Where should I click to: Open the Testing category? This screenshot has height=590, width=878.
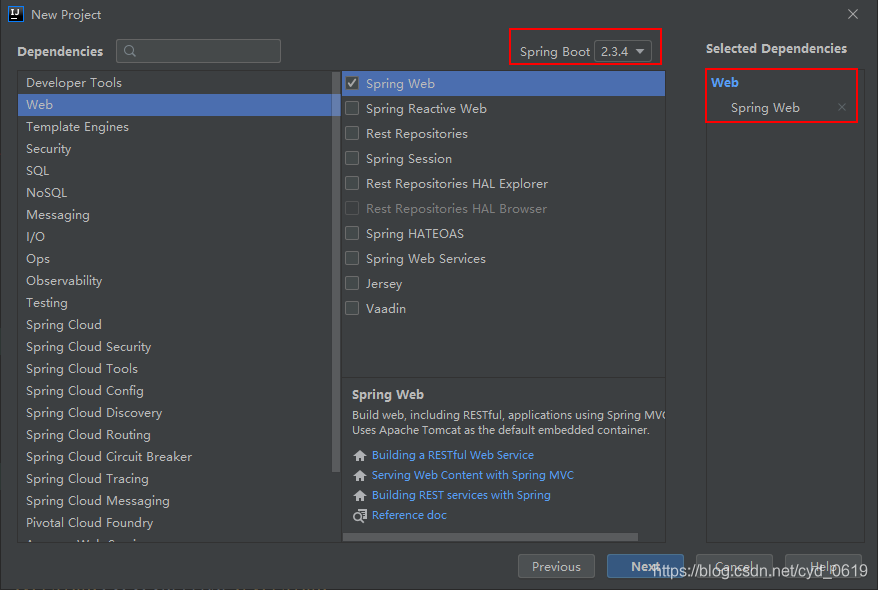pyautogui.click(x=175, y=303)
